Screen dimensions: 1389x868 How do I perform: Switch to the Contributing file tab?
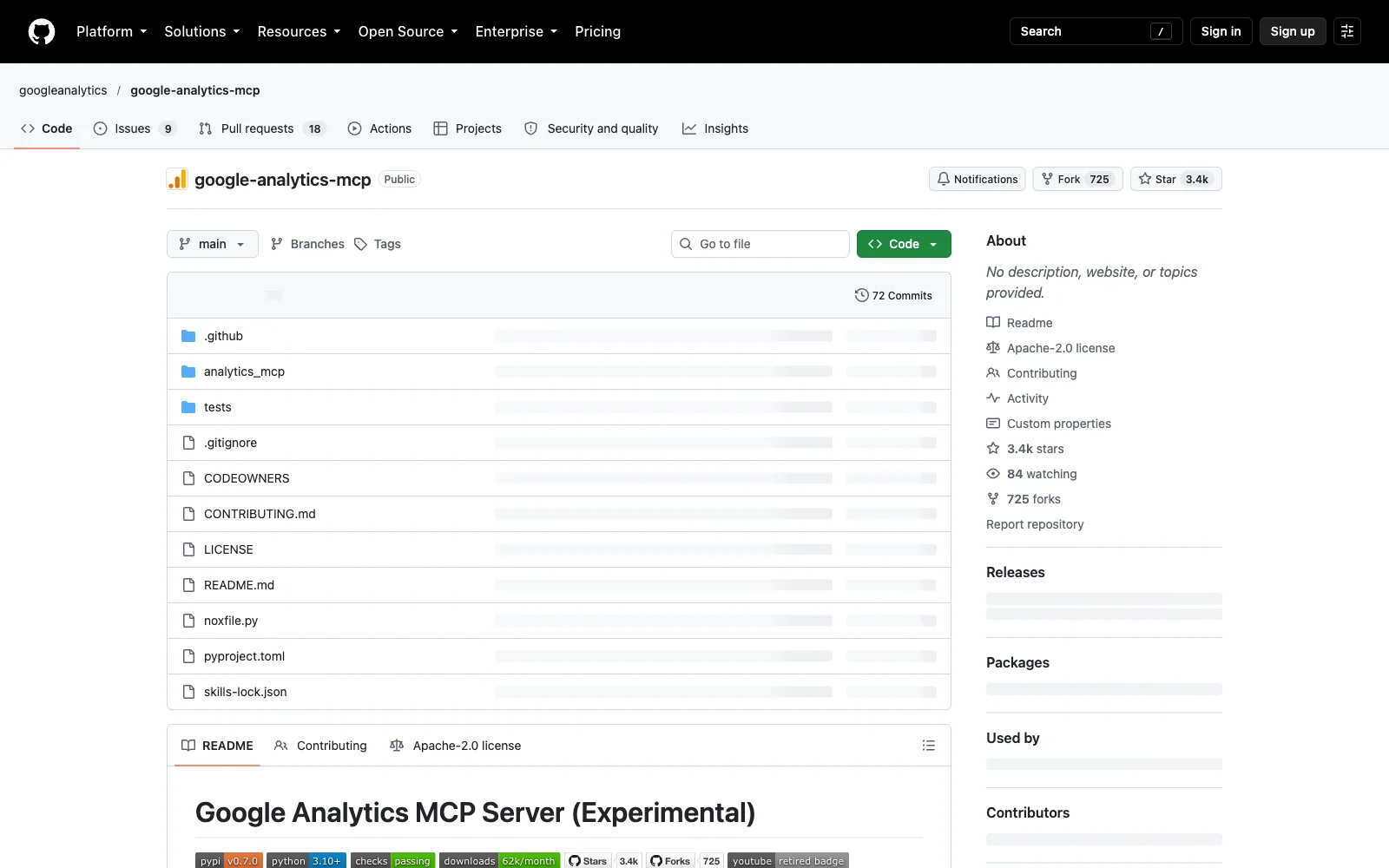point(320,746)
